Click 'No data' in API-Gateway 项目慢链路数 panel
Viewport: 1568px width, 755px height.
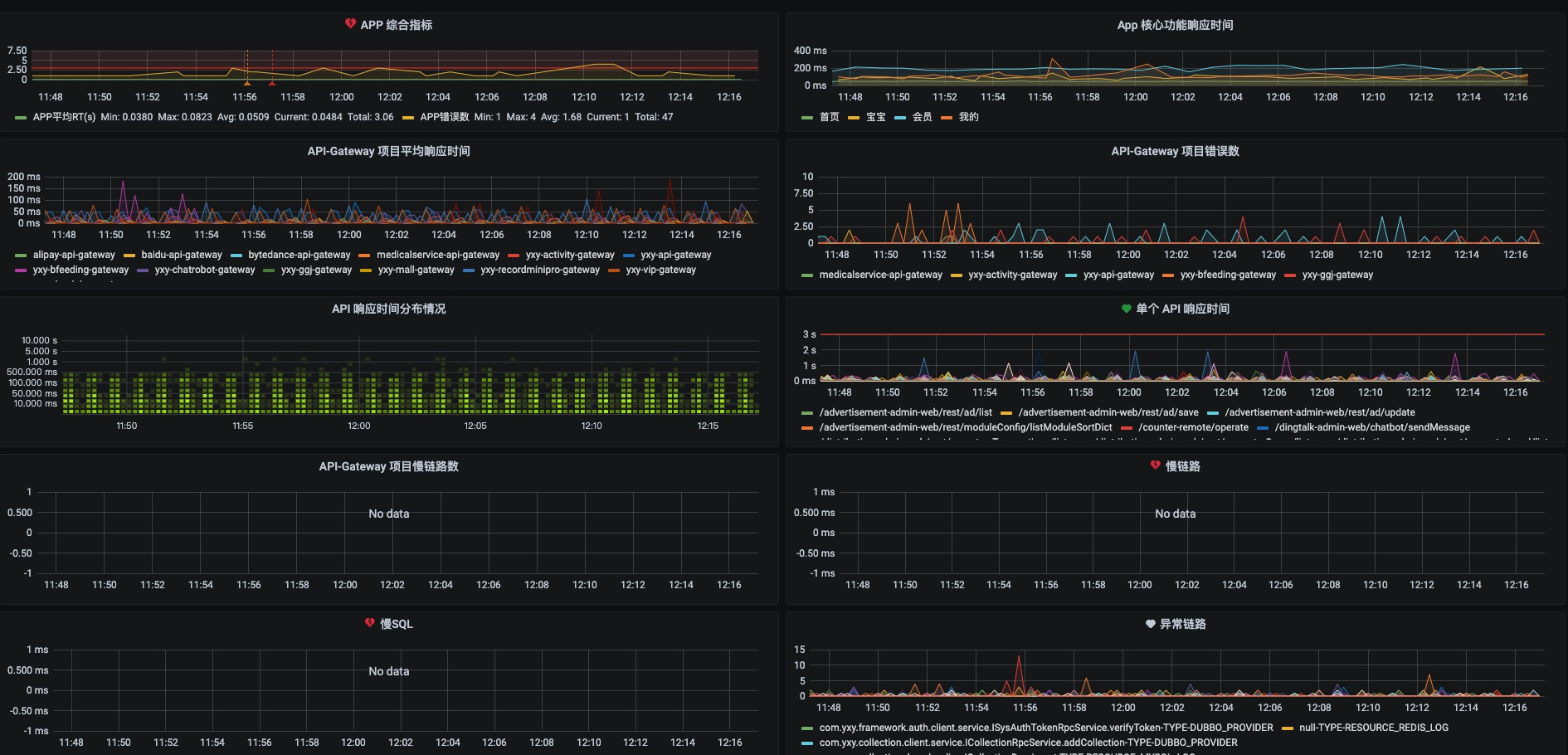coord(388,514)
